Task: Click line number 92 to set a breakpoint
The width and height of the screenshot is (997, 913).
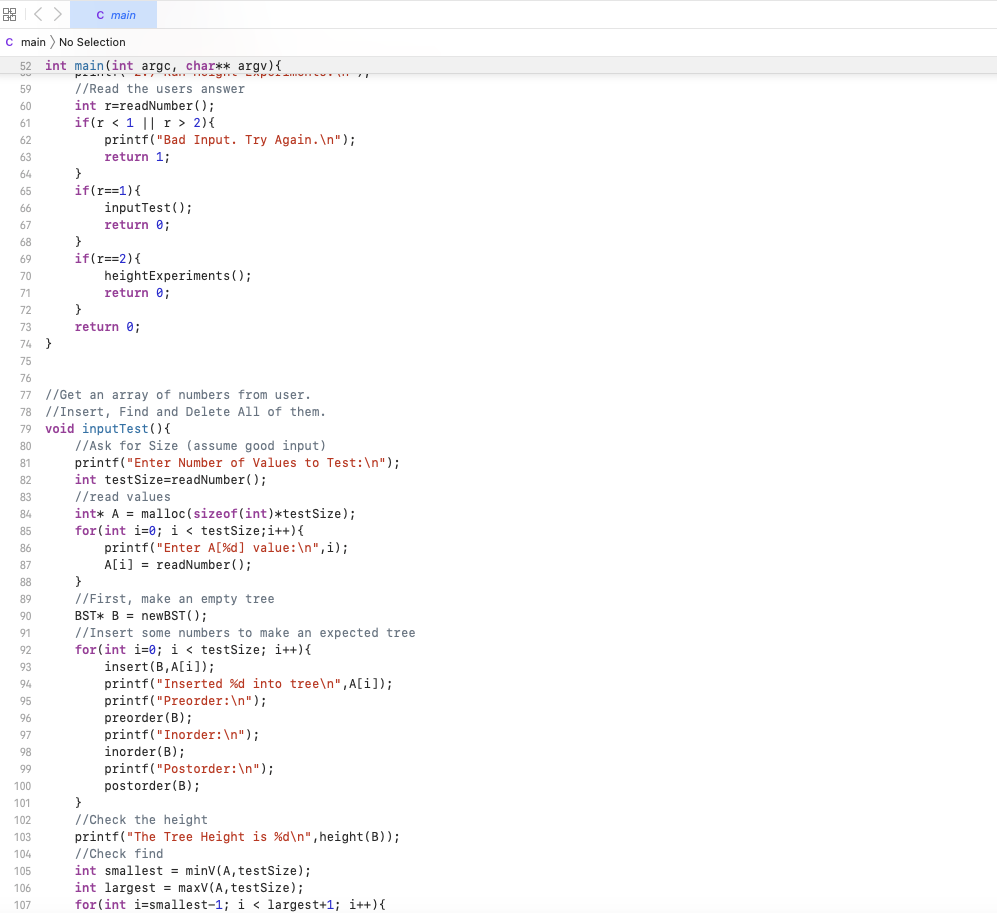Action: 25,649
